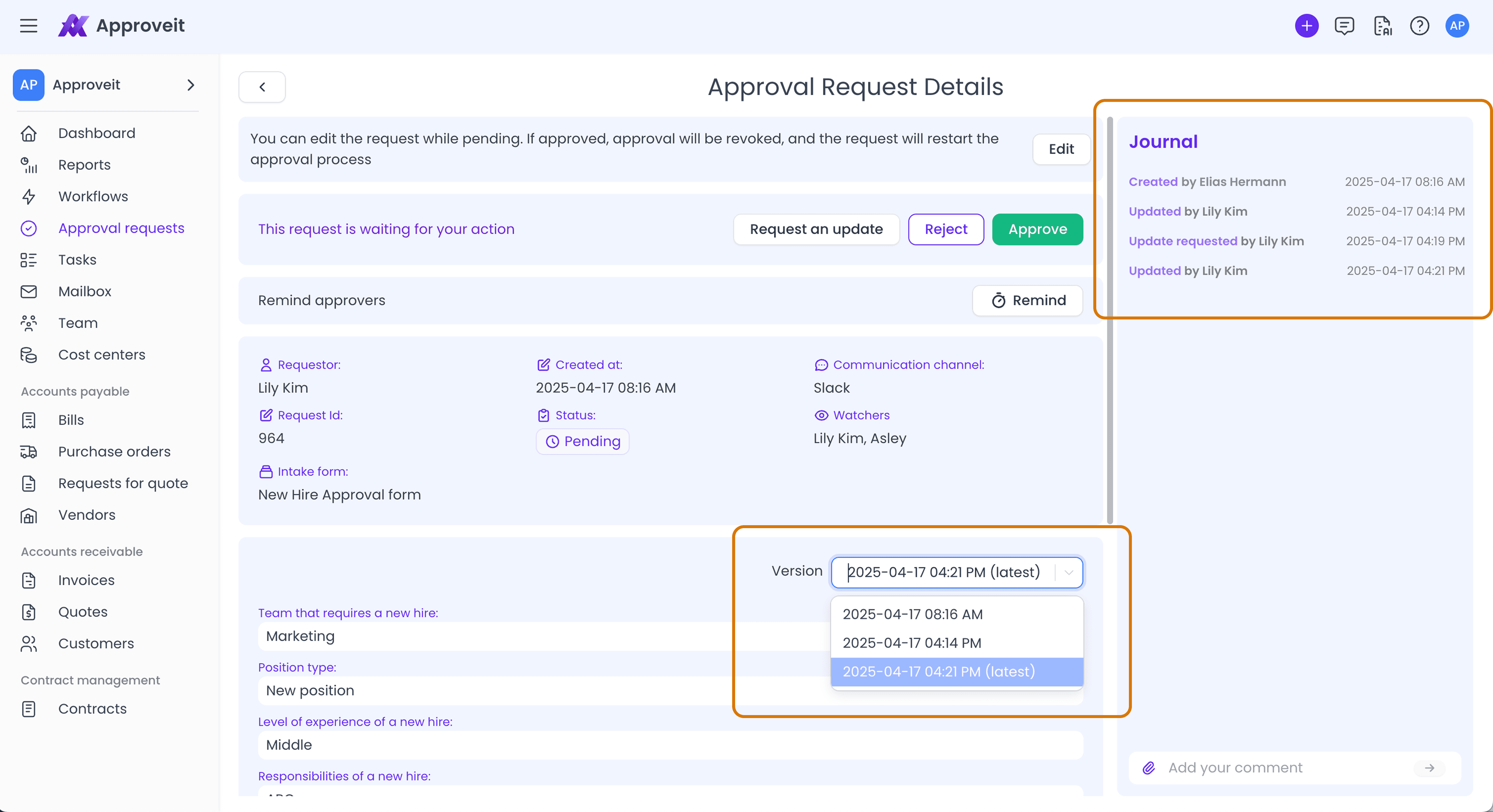Click the Version combo box field
This screenshot has width=1493, height=812.
point(956,572)
